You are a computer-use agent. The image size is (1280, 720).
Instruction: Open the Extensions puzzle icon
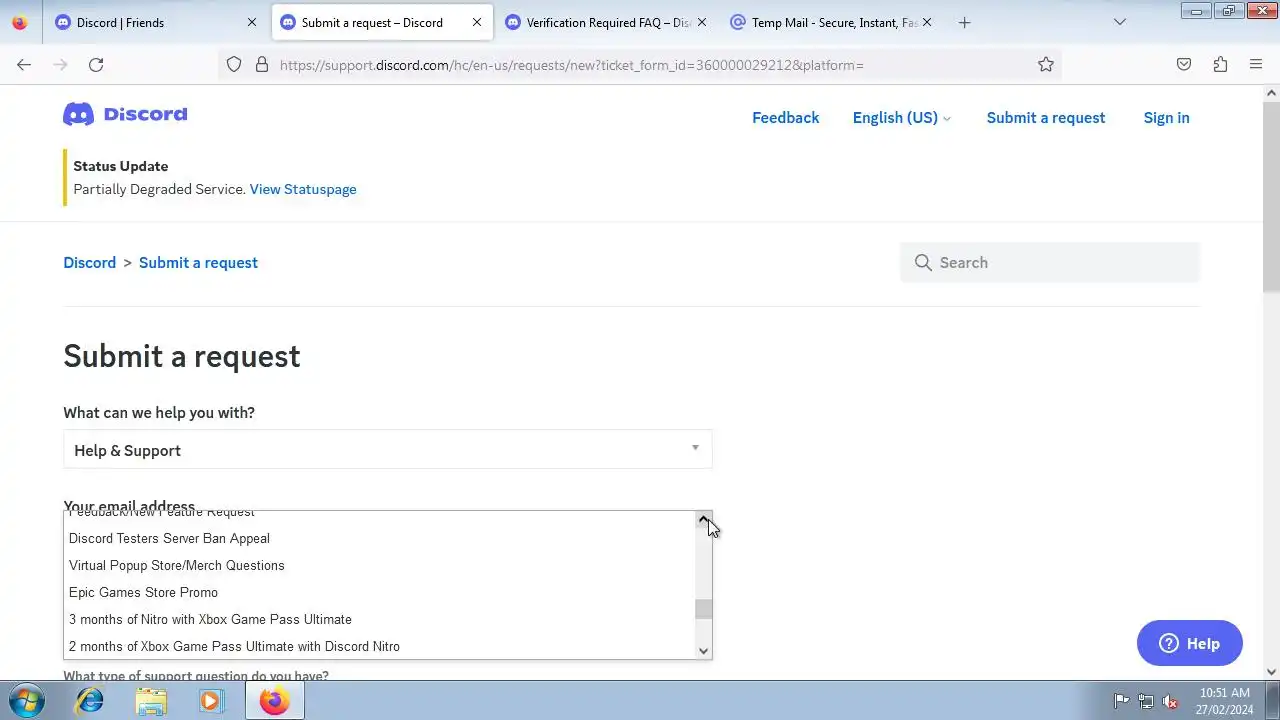pyautogui.click(x=1220, y=64)
